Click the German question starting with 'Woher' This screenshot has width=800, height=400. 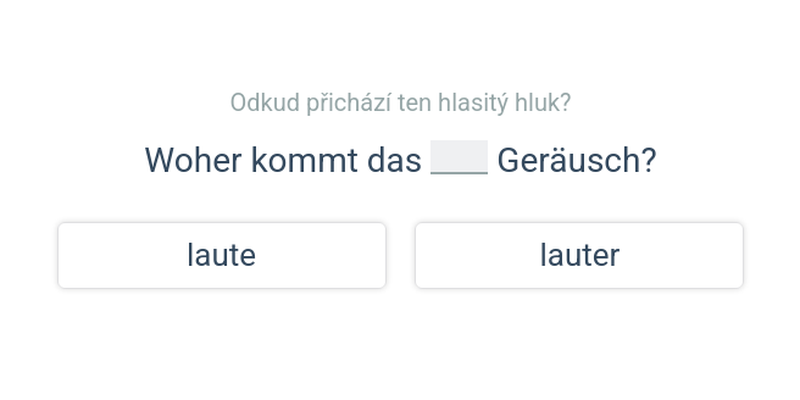pos(400,160)
